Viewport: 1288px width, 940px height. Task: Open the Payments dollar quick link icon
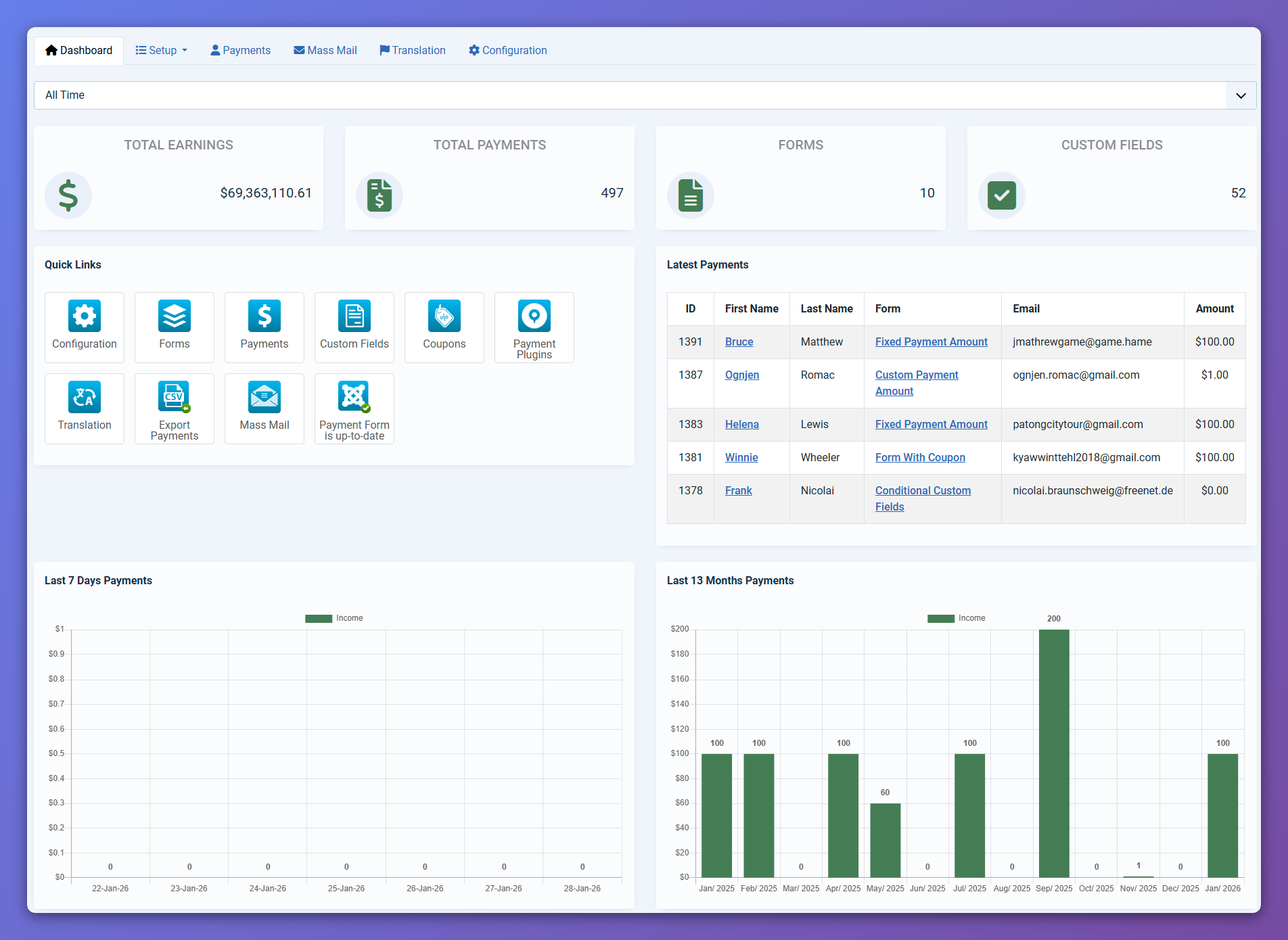264,316
